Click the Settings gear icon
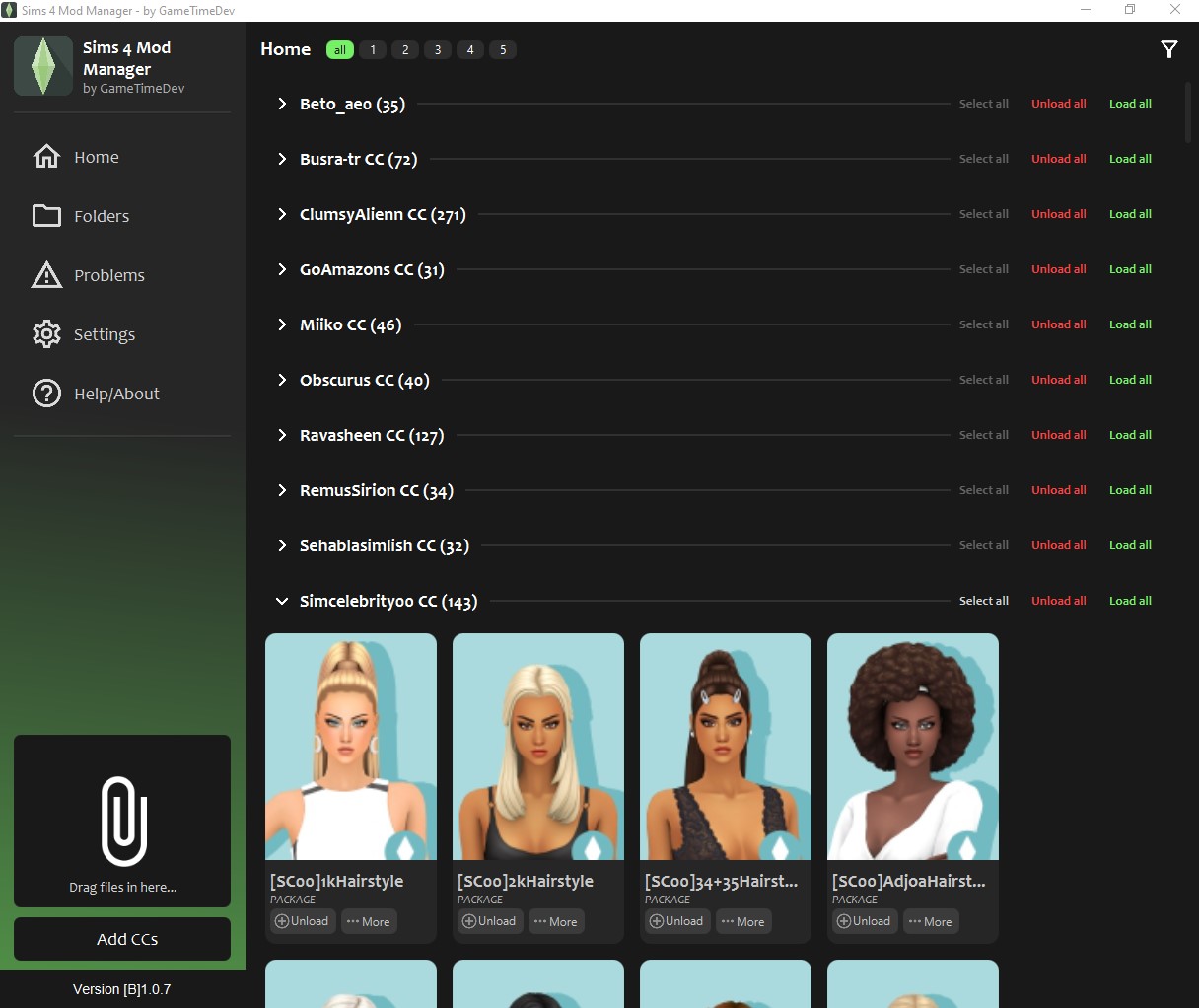 pos(46,334)
